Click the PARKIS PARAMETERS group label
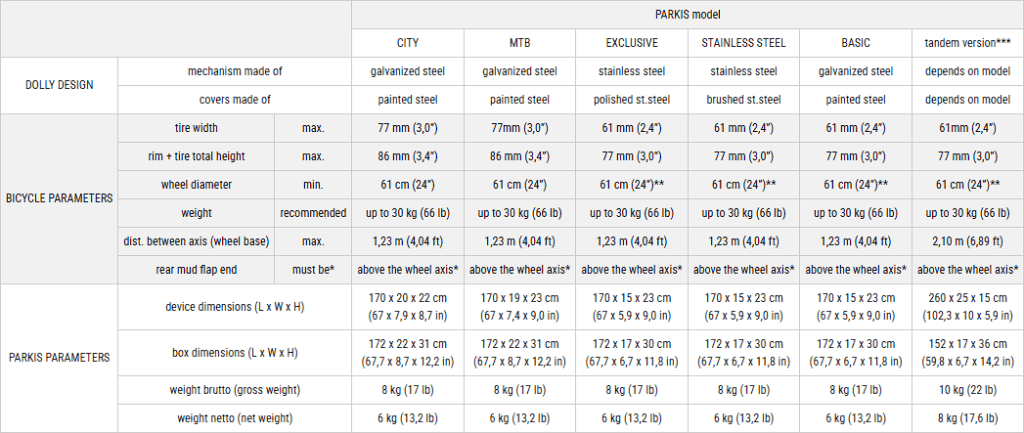The image size is (1024, 433). coord(59,358)
